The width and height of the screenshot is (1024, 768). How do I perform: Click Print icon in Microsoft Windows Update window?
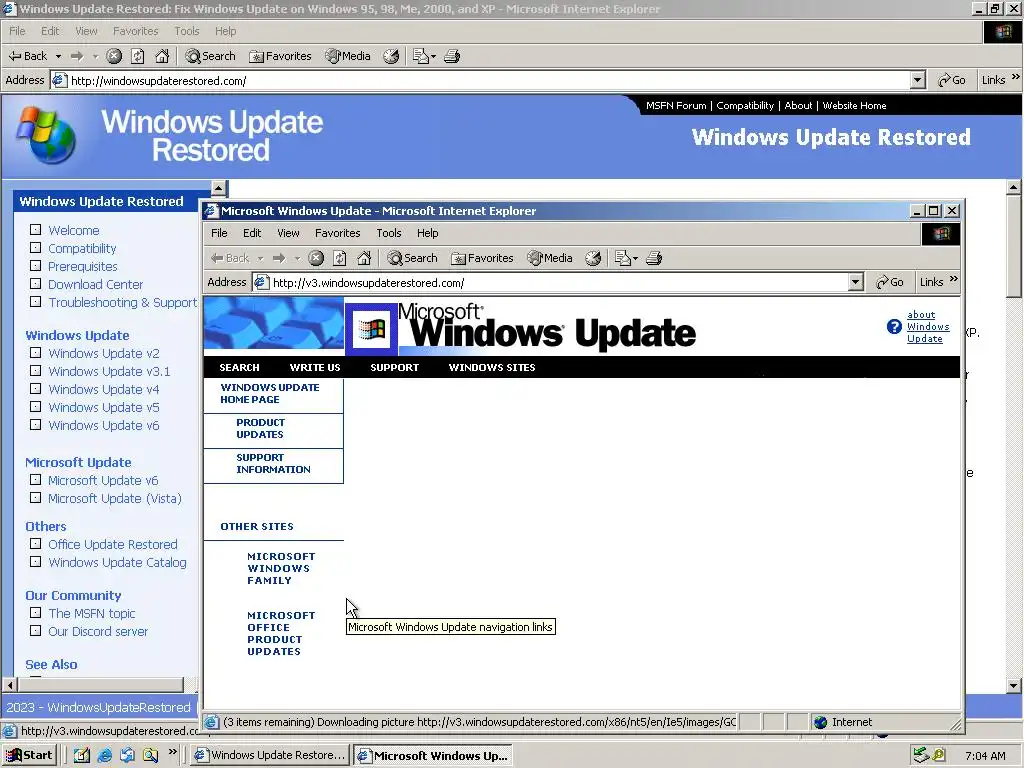tap(654, 258)
